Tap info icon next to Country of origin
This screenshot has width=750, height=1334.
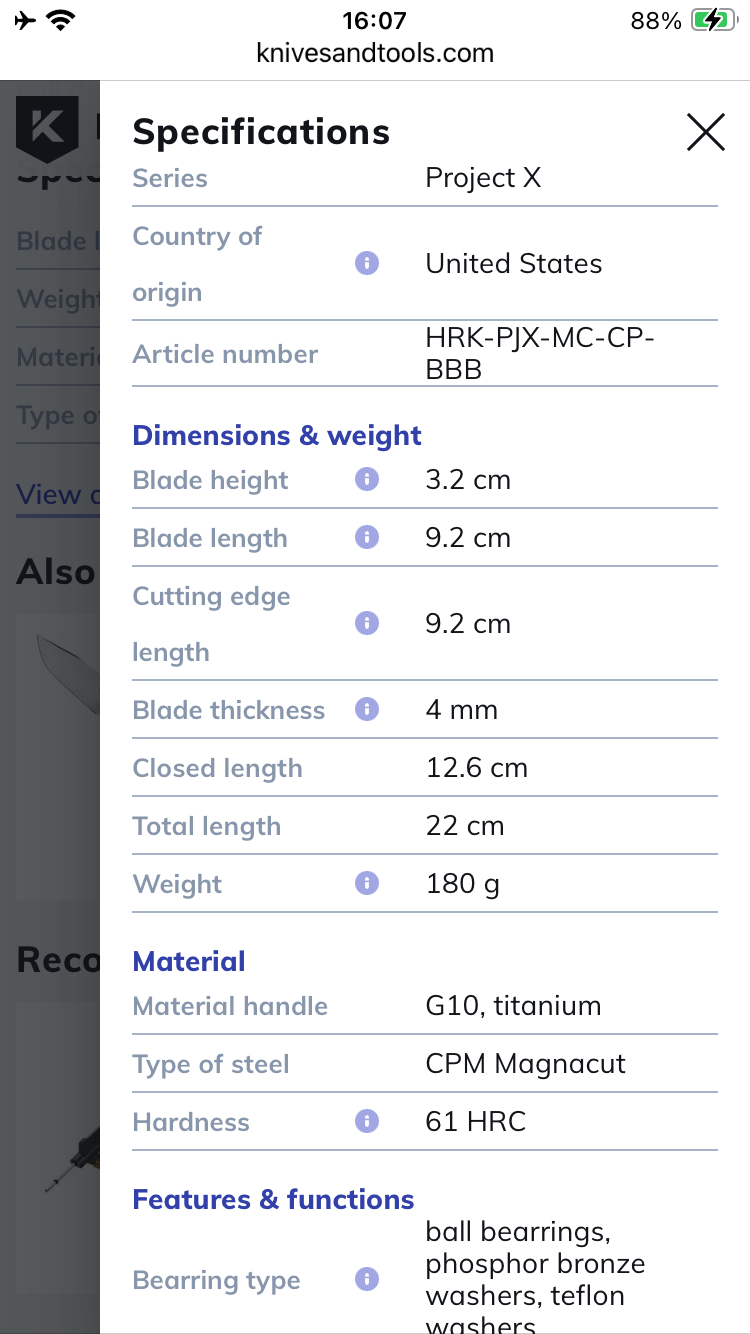coord(367,264)
